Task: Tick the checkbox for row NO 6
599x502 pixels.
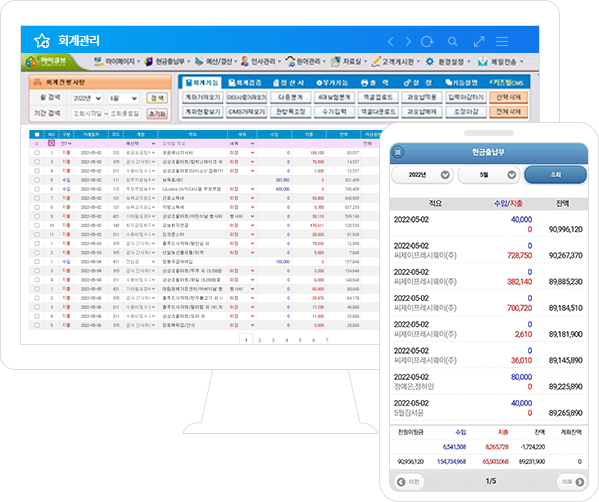Action: point(37,189)
